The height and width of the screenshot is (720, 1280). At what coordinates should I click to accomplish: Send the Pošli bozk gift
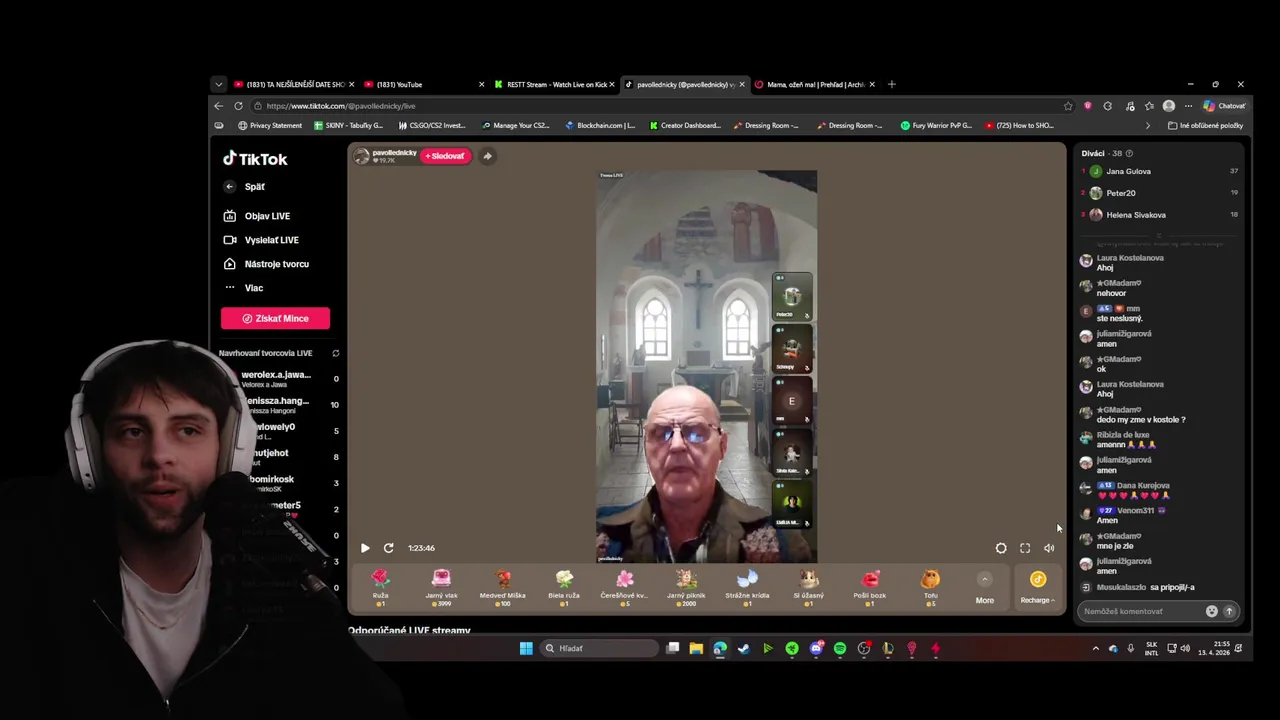point(870,587)
